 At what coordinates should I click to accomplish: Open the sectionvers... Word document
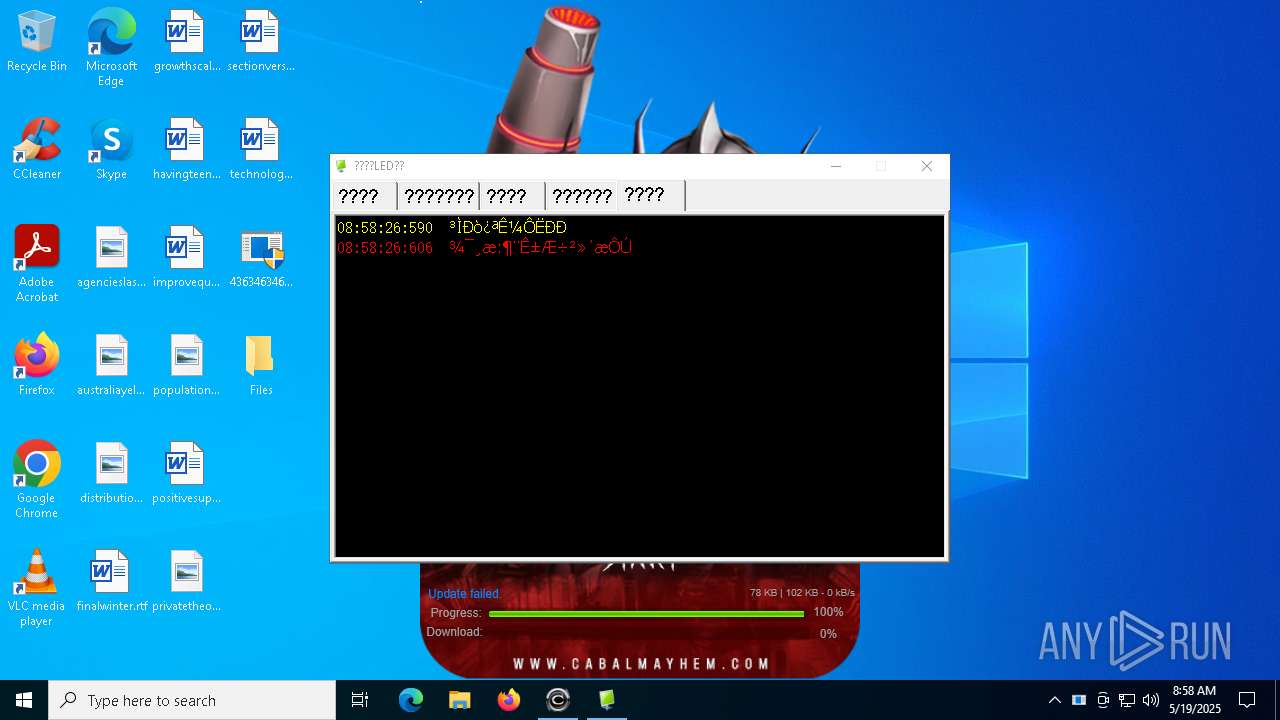pyautogui.click(x=261, y=41)
